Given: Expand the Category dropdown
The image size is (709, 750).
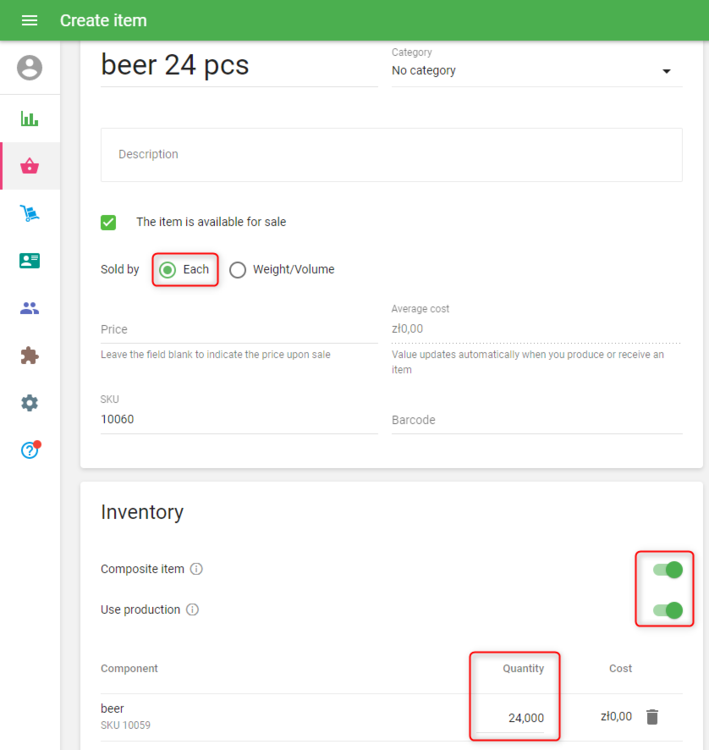Looking at the screenshot, I should coord(536,71).
